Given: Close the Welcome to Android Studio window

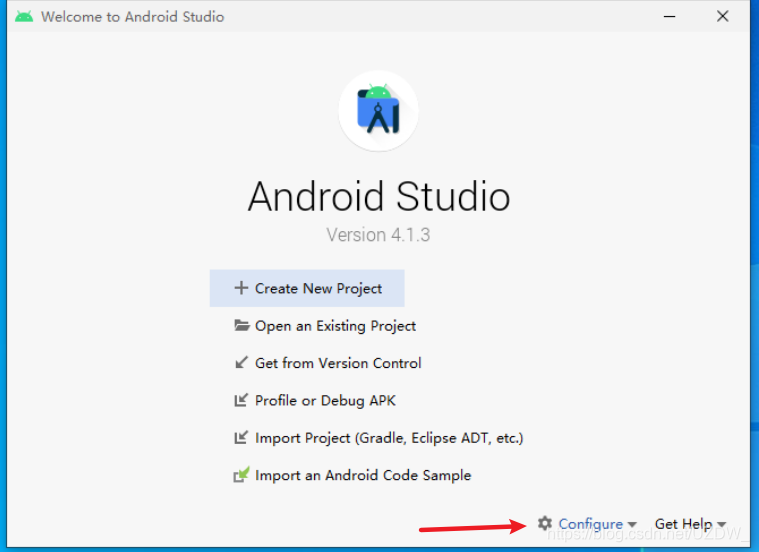Looking at the screenshot, I should click(x=723, y=16).
